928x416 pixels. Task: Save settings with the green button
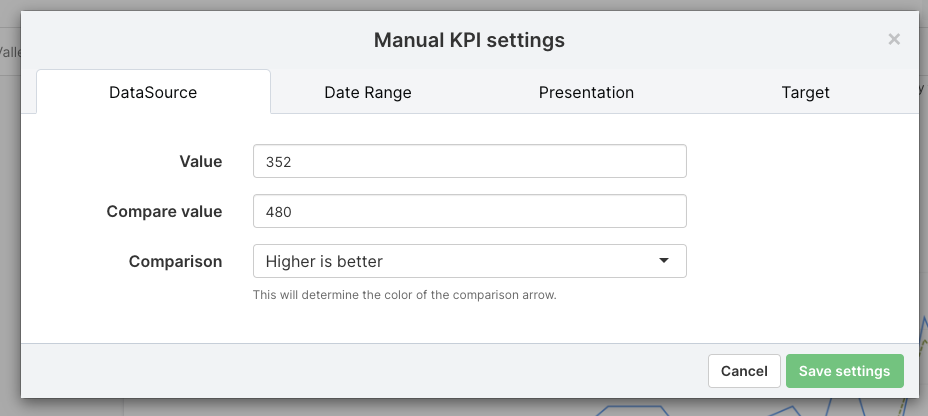pyautogui.click(x=844, y=371)
